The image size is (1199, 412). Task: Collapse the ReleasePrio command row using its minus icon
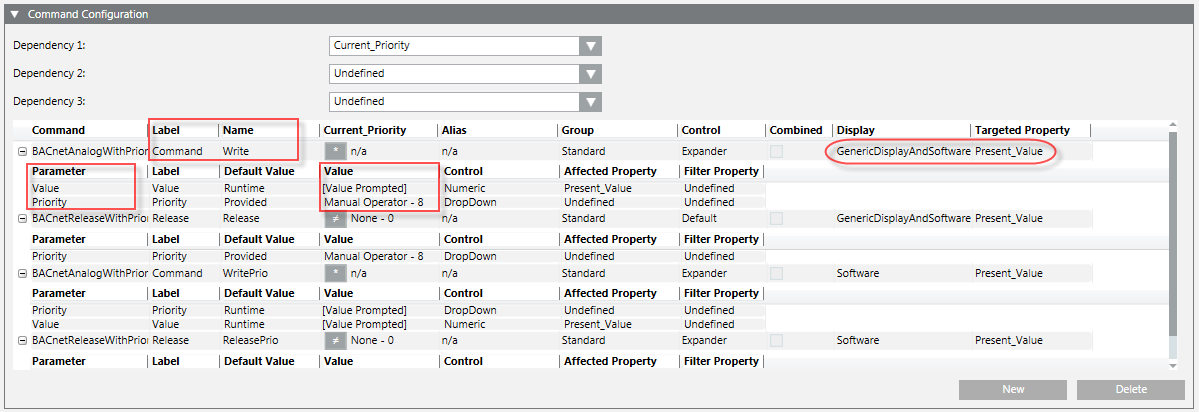(x=21, y=341)
